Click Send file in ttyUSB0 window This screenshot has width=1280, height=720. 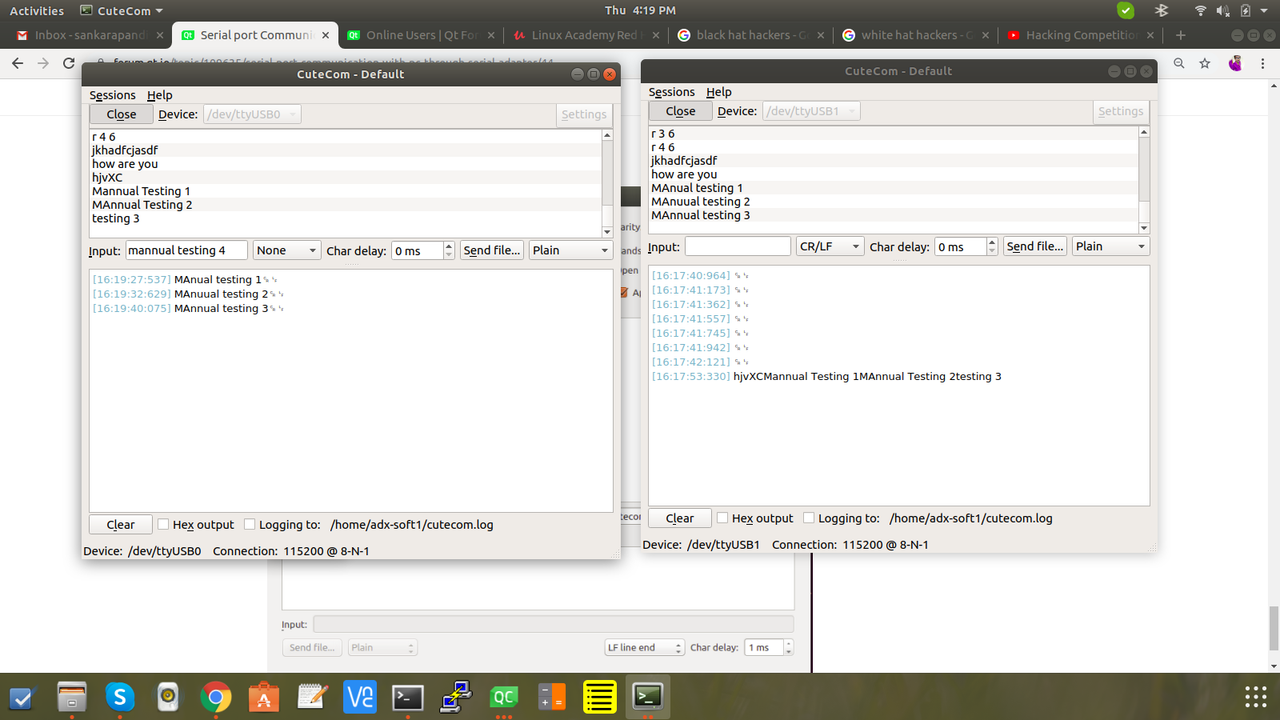[492, 250]
